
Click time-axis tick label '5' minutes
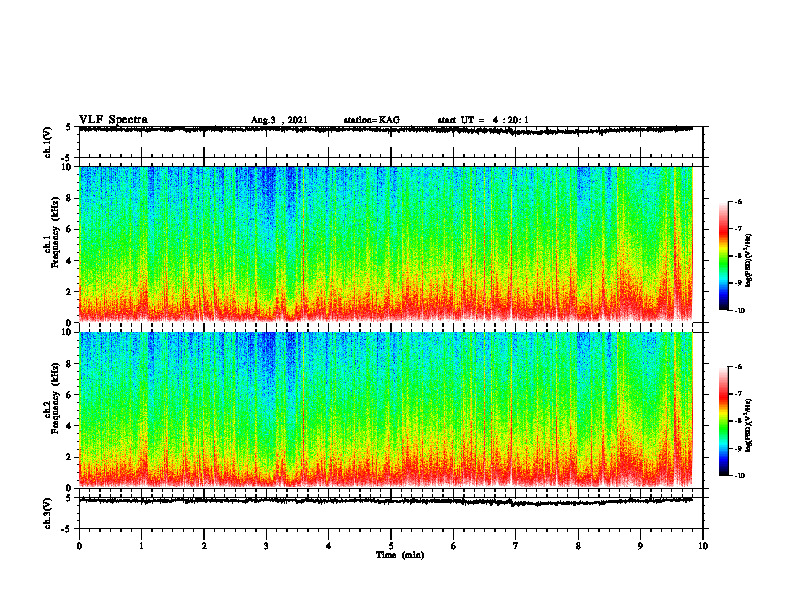click(391, 546)
